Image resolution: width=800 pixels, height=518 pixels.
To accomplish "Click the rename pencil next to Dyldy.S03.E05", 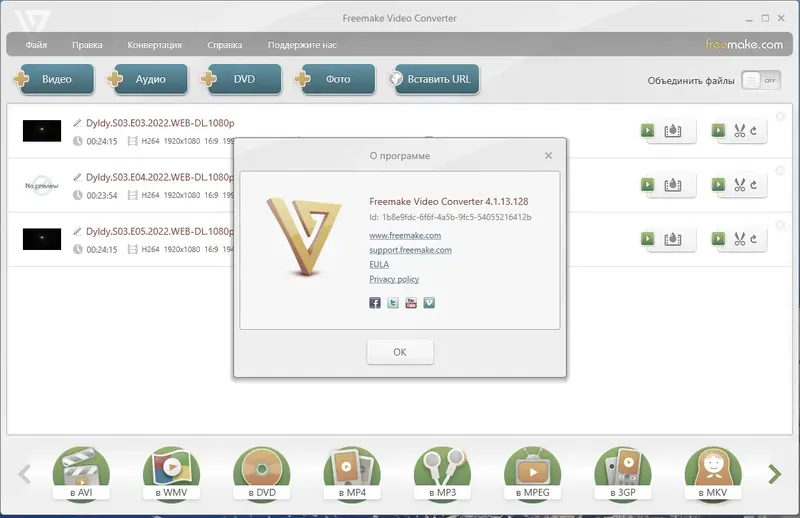I will pyautogui.click(x=78, y=231).
